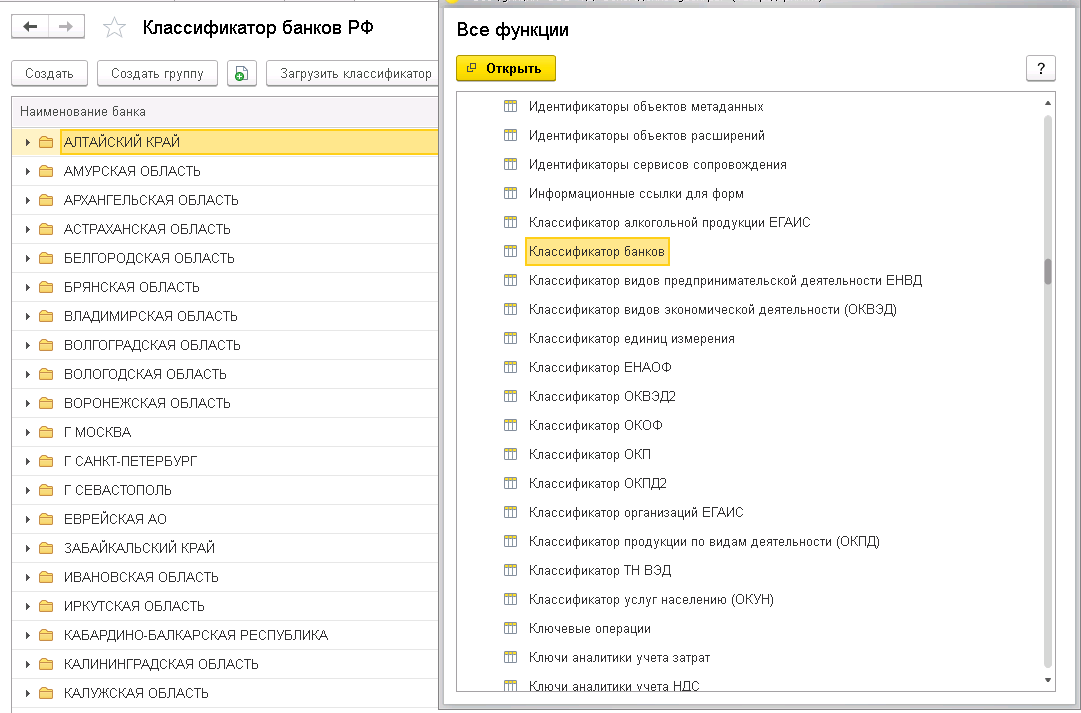The width and height of the screenshot is (1081, 713).
Task: Open help with the question mark button
Action: pos(1041,68)
